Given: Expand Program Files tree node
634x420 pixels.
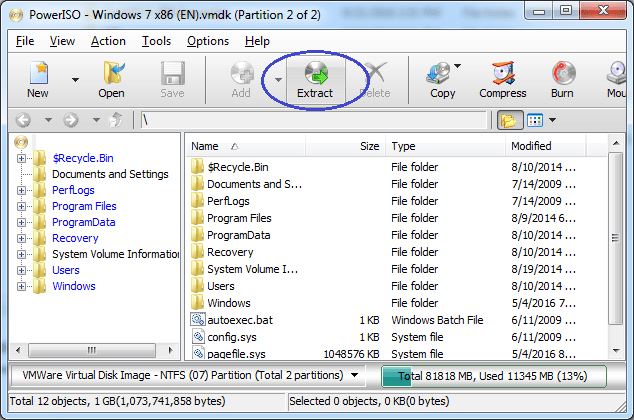Looking at the screenshot, I should pyautogui.click(x=21, y=207).
